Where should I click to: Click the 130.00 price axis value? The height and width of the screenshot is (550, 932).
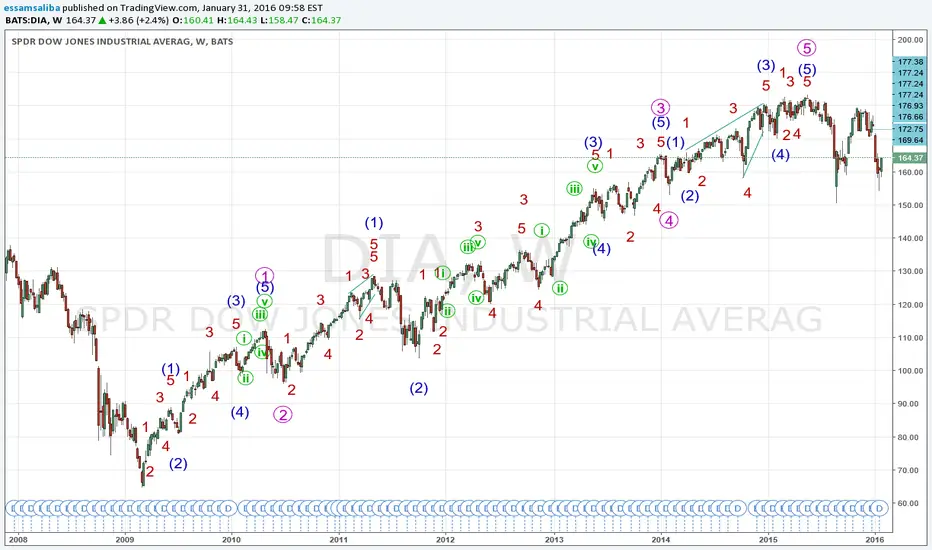click(x=910, y=271)
